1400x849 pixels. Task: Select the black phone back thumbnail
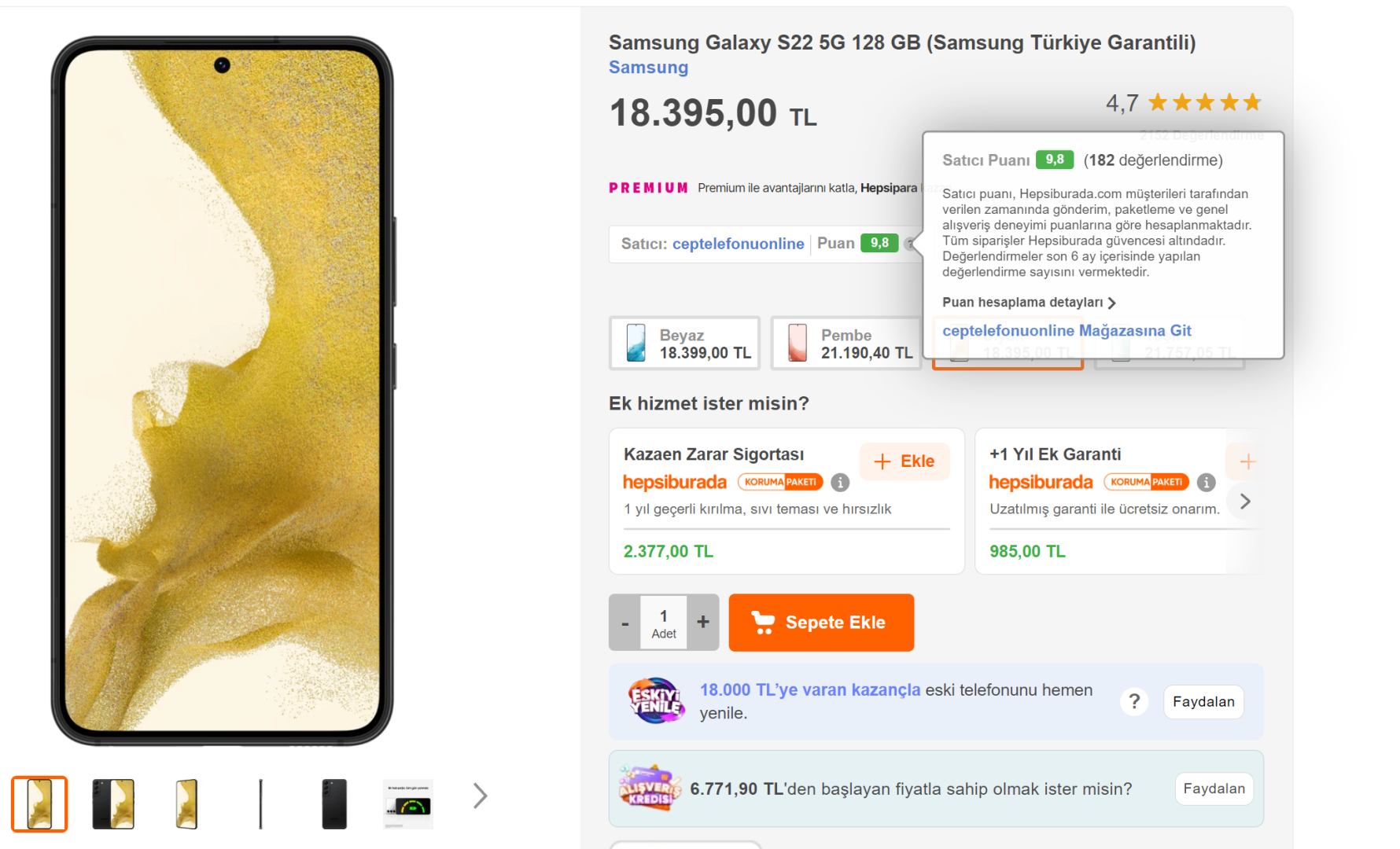(334, 803)
